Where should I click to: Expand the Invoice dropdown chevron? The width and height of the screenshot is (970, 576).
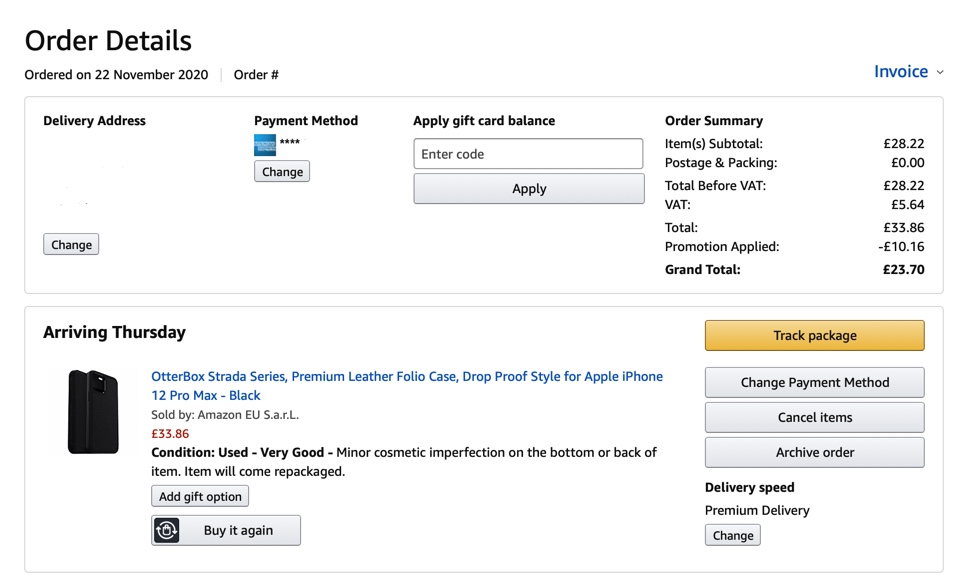940,73
